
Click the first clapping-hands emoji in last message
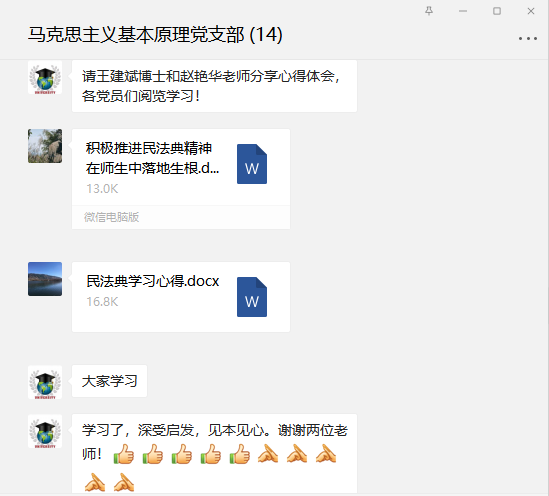[x=268, y=454]
